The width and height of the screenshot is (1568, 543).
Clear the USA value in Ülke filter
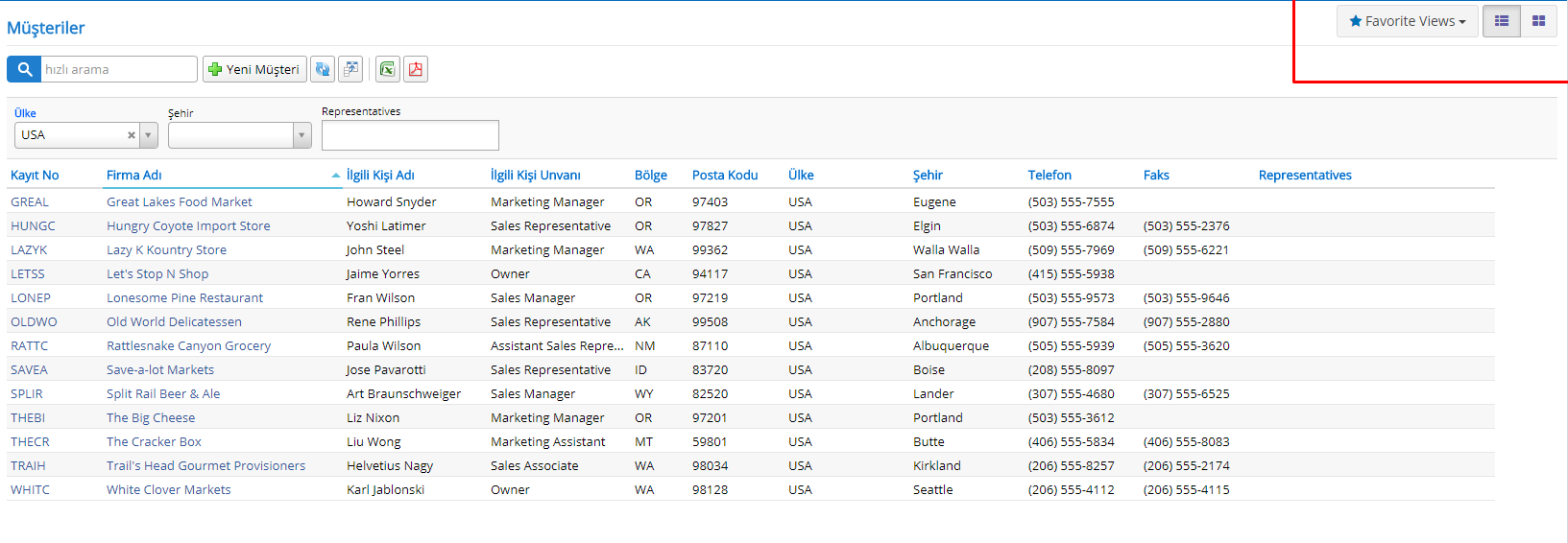coord(132,135)
